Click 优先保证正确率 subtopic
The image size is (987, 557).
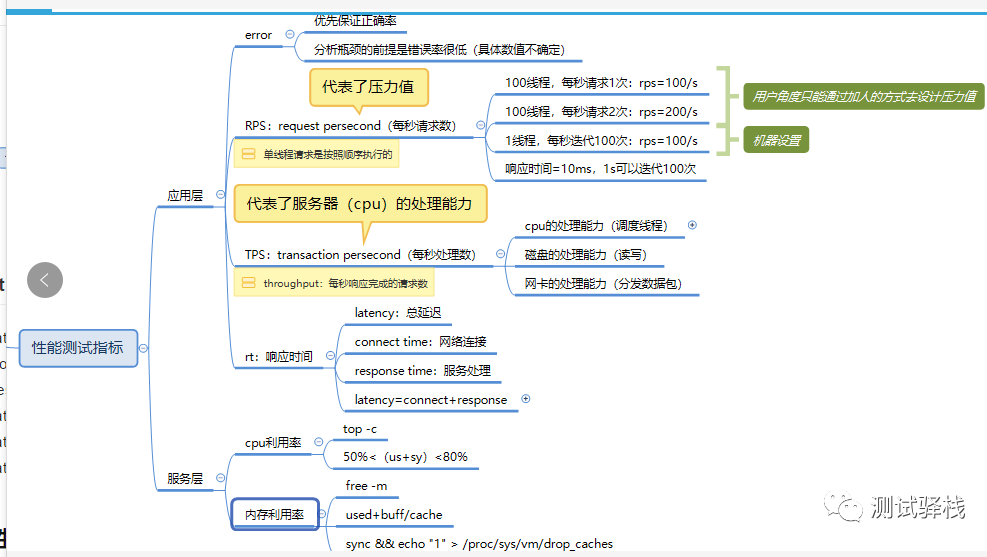355,21
